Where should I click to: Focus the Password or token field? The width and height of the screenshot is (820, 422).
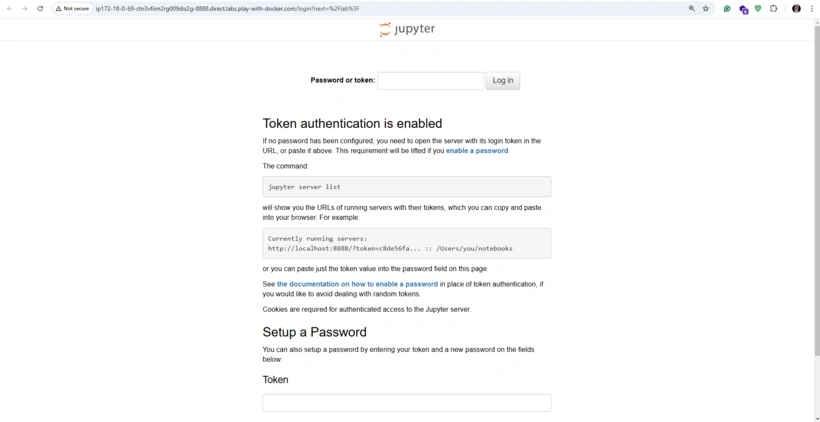(430, 81)
